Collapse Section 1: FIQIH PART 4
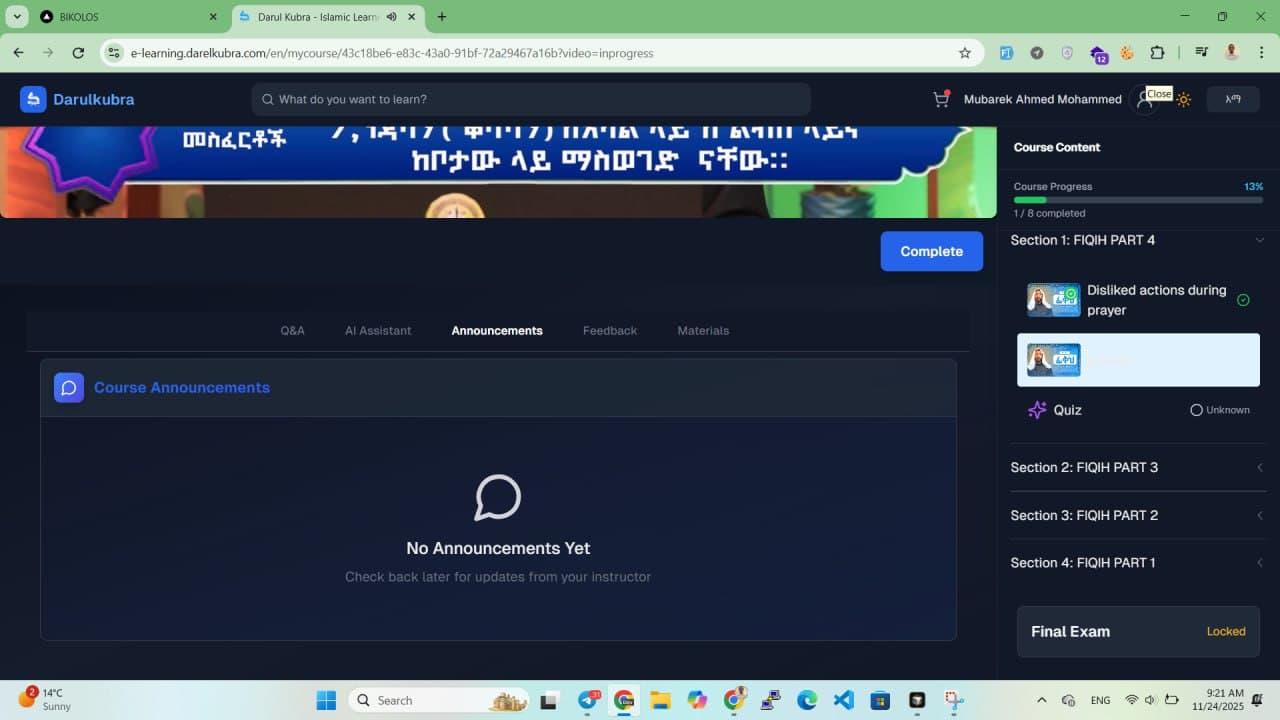 pyautogui.click(x=1259, y=240)
